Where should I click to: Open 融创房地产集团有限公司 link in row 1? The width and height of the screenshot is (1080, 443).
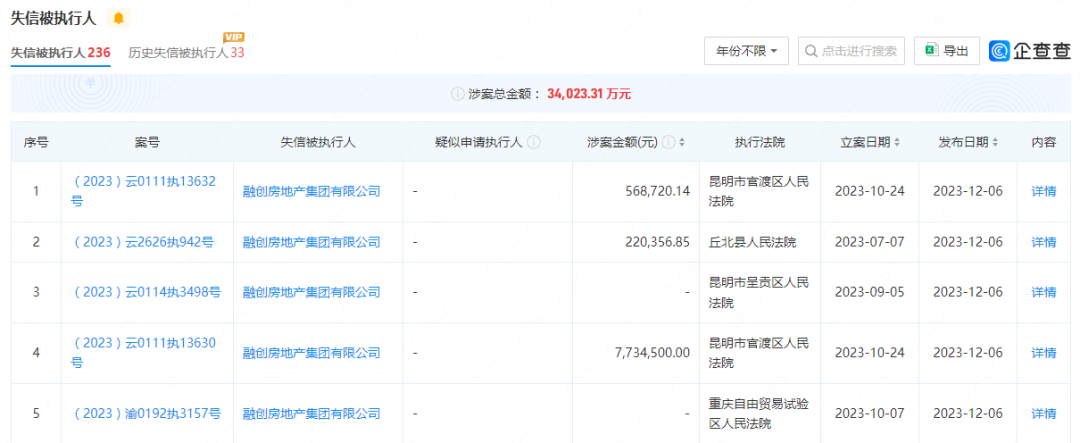click(311, 192)
